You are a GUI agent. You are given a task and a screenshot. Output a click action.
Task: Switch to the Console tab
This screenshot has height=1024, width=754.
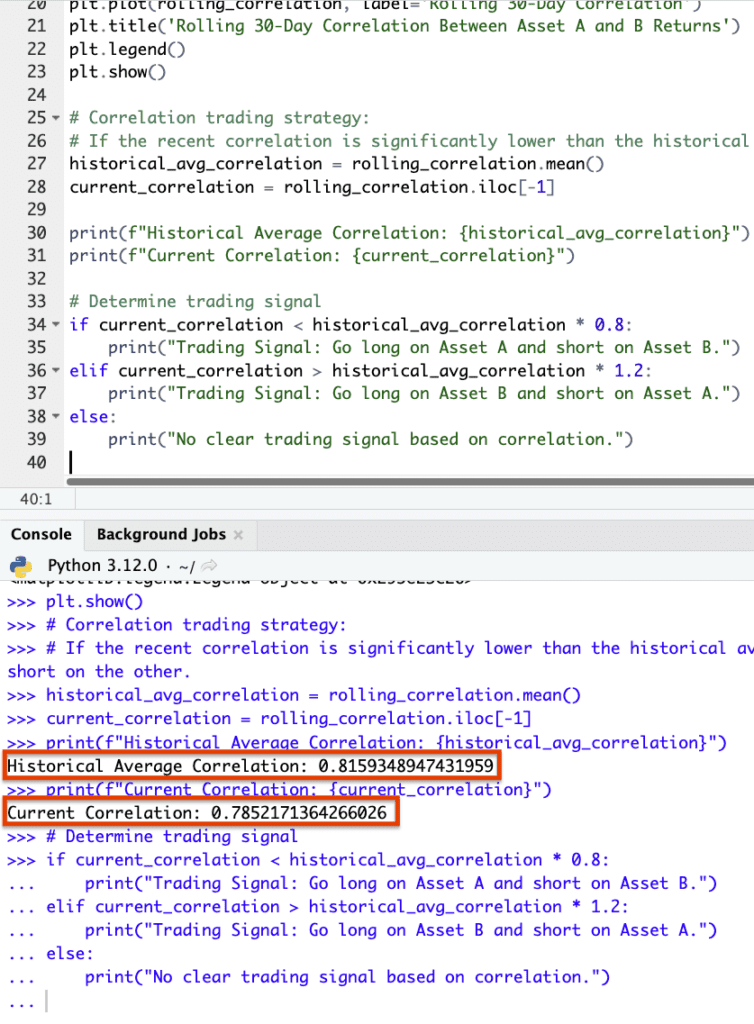(x=41, y=534)
